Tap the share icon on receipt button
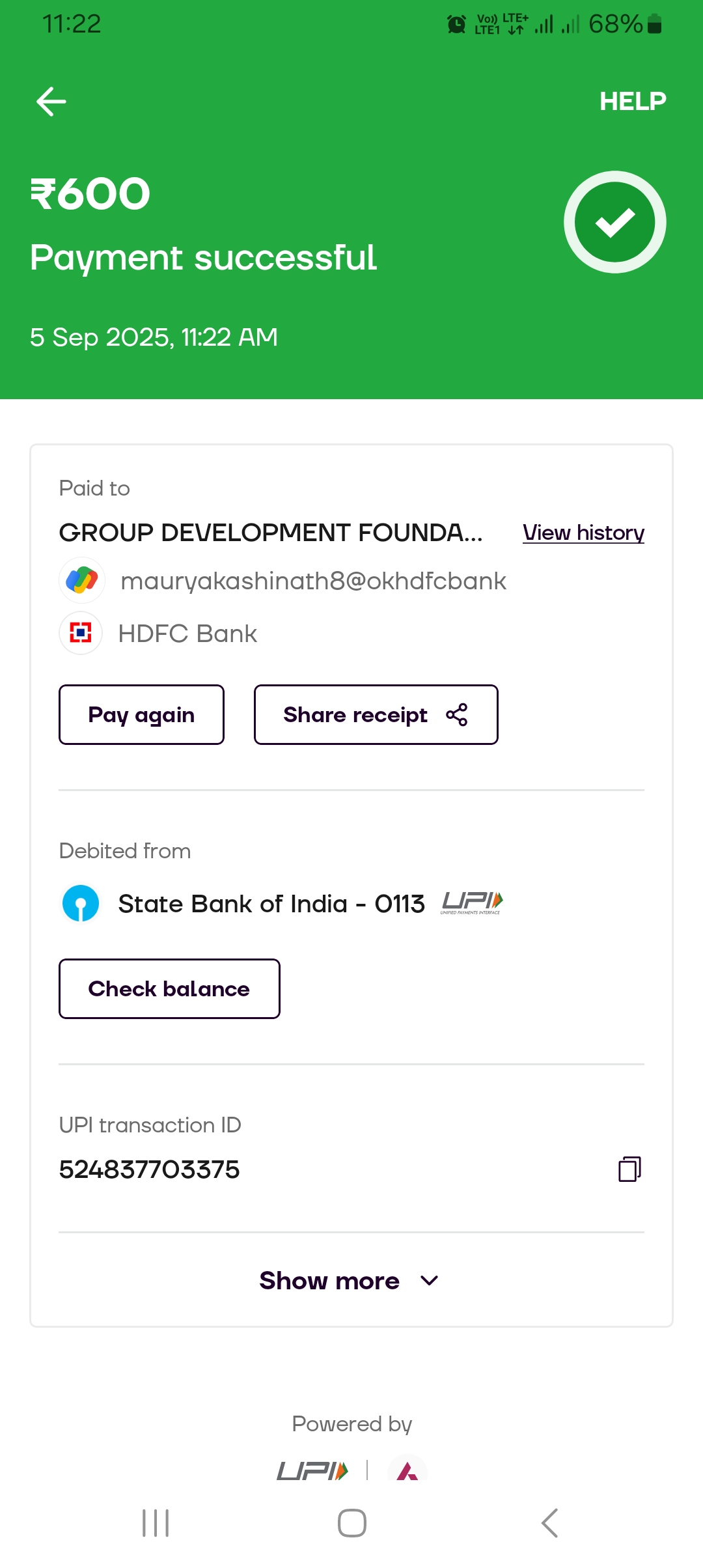 pos(457,714)
